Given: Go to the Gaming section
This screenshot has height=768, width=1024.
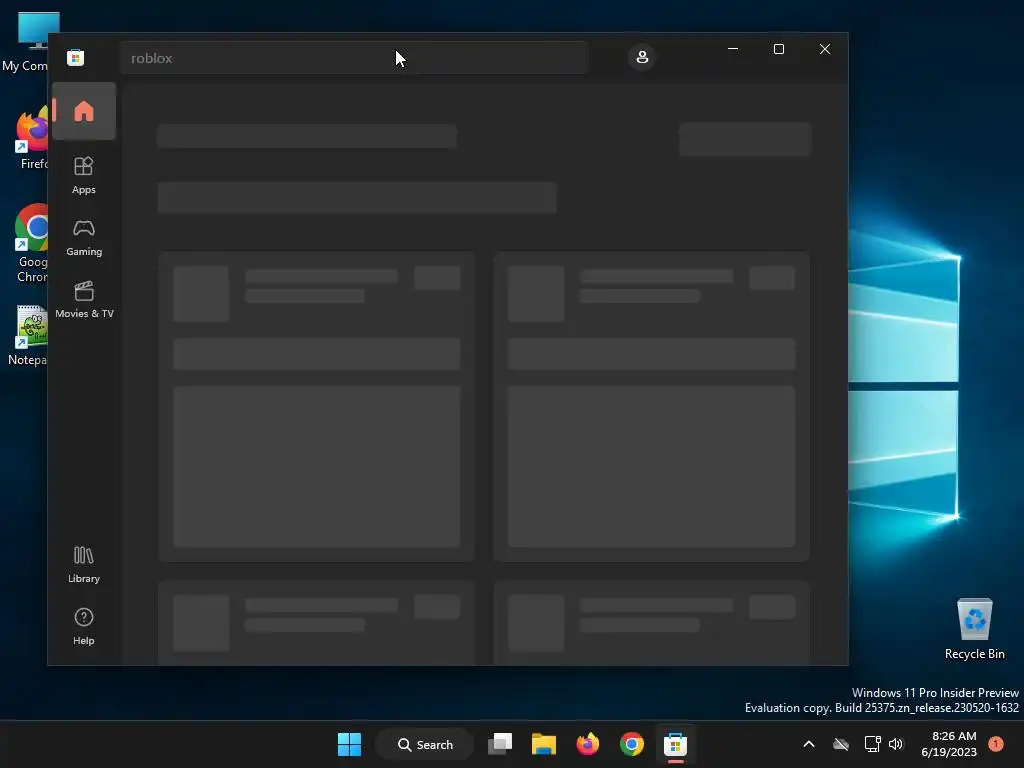Looking at the screenshot, I should [84, 237].
